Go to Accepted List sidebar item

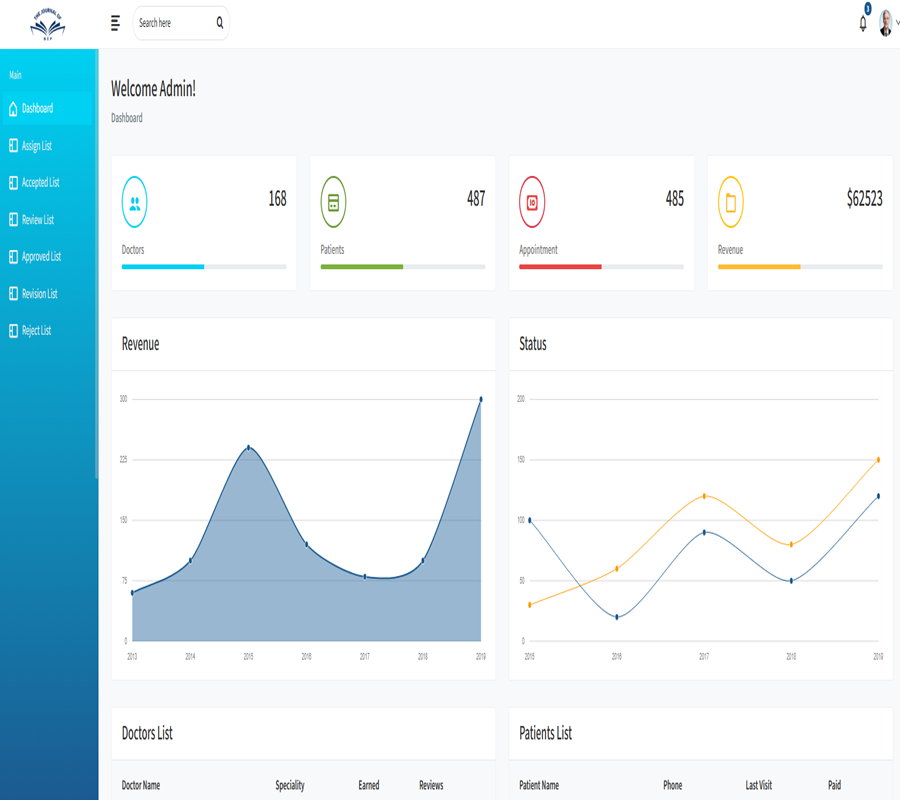[x=40, y=183]
